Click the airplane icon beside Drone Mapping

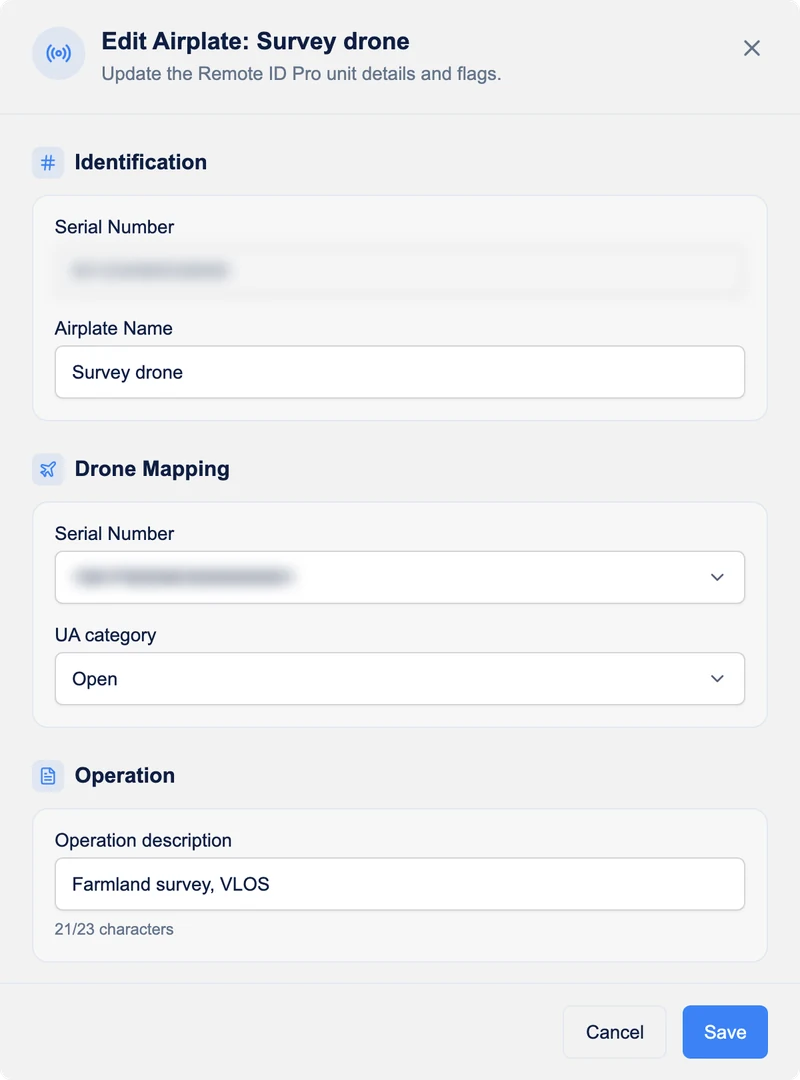point(48,469)
